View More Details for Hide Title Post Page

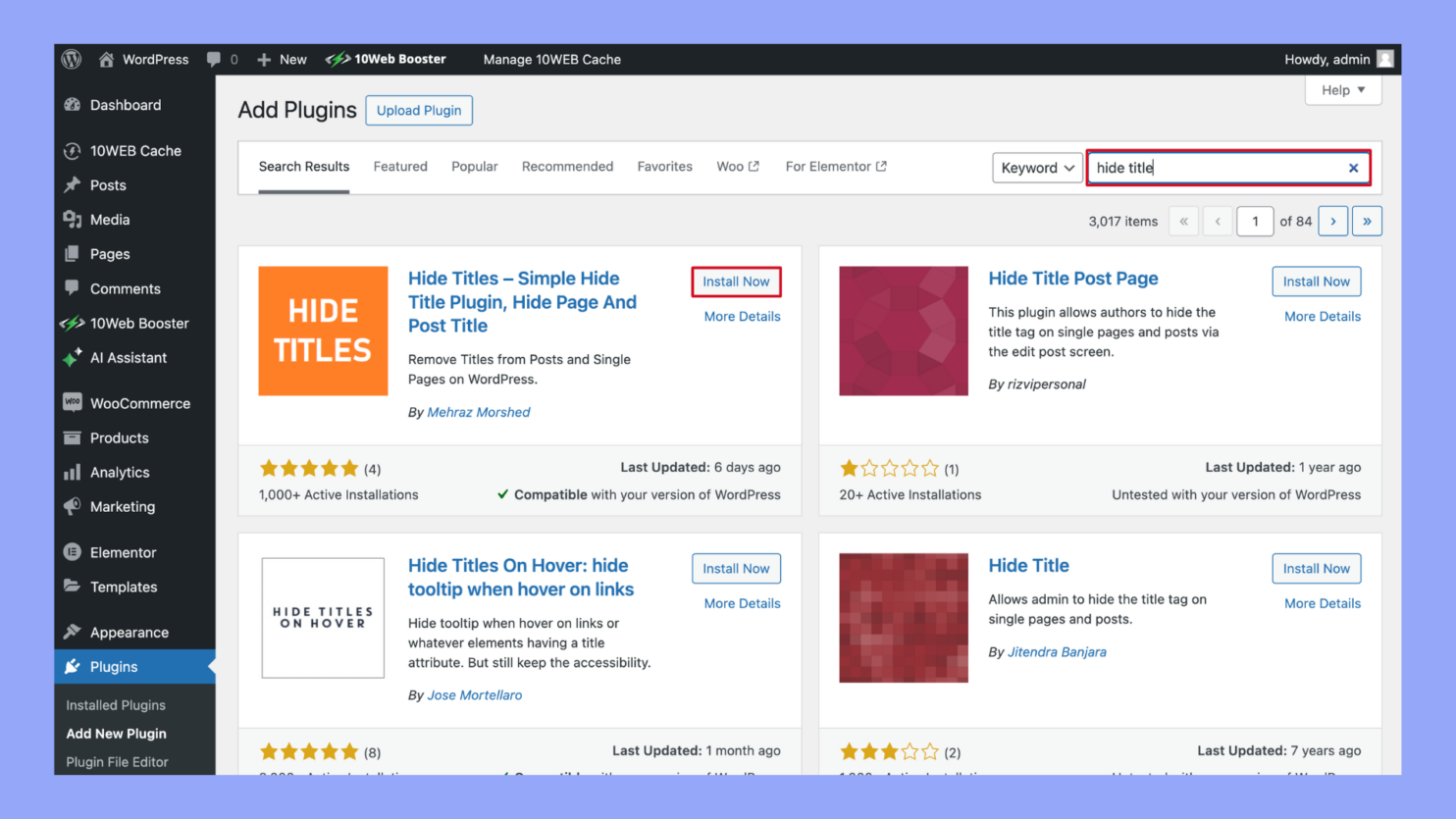pyautogui.click(x=1322, y=316)
